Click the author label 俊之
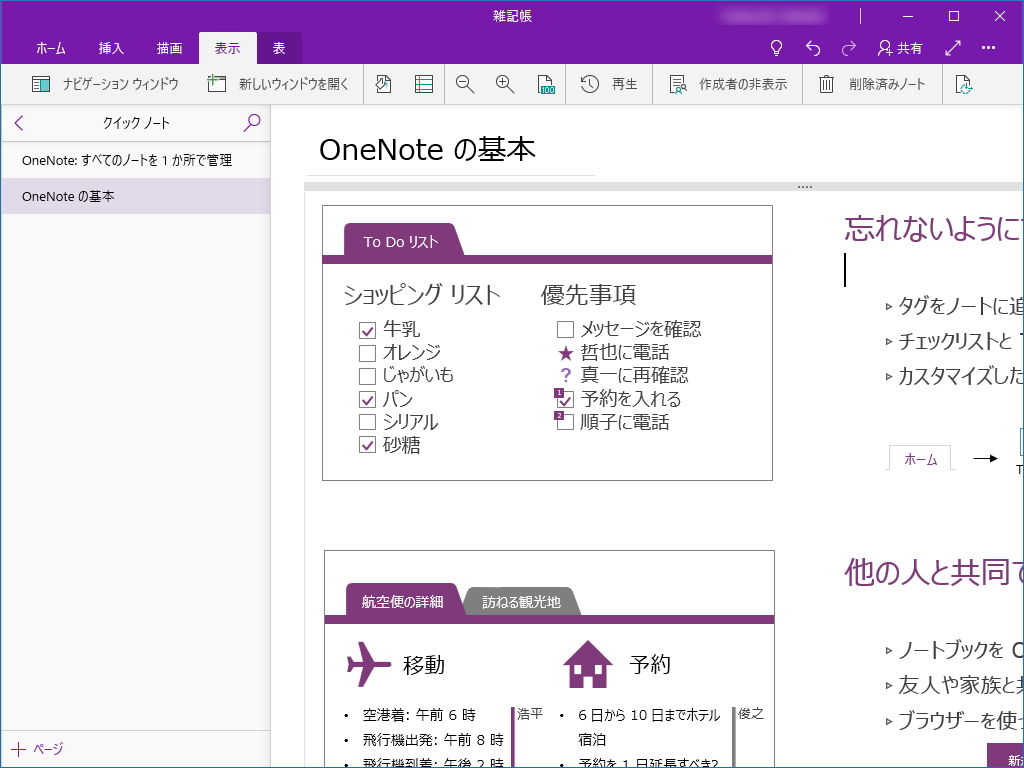The height and width of the screenshot is (768, 1024). click(x=750, y=714)
